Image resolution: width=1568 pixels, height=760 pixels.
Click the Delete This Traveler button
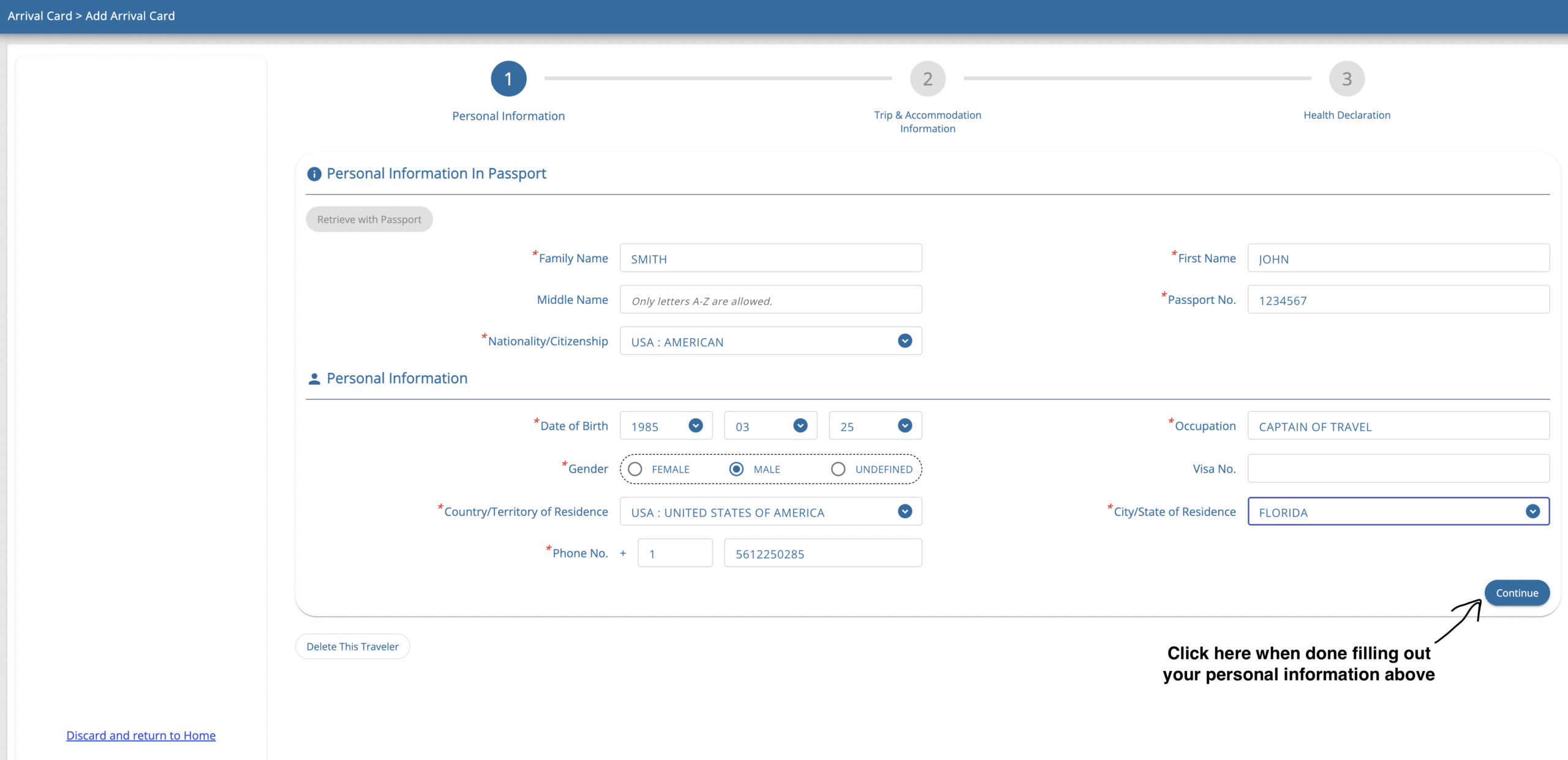[x=352, y=646]
